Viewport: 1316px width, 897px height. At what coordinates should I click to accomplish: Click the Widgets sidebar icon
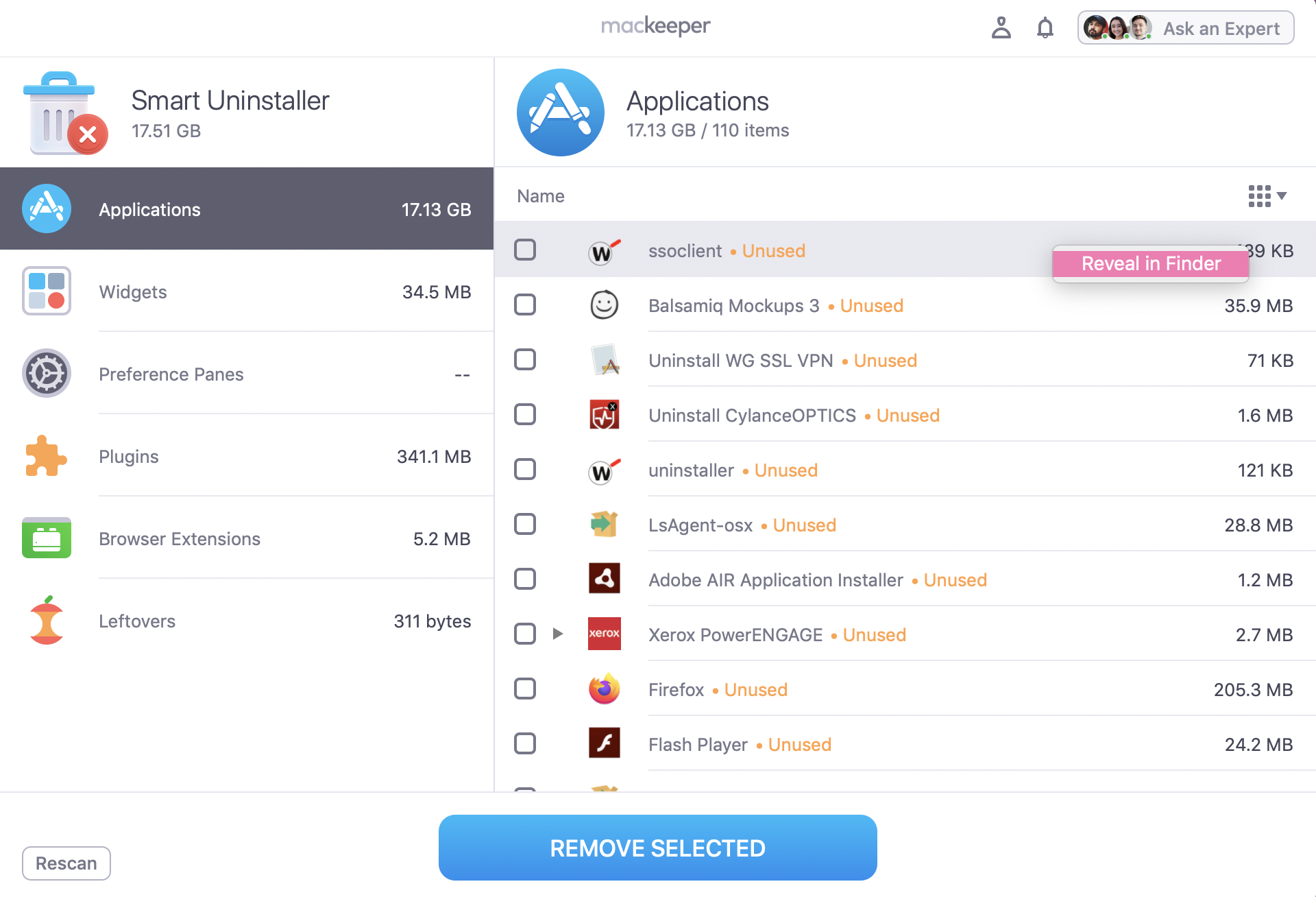(x=47, y=291)
